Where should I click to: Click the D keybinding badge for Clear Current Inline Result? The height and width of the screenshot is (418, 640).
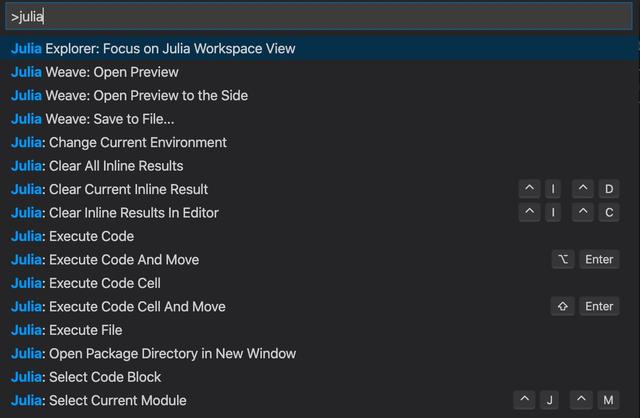(x=609, y=190)
